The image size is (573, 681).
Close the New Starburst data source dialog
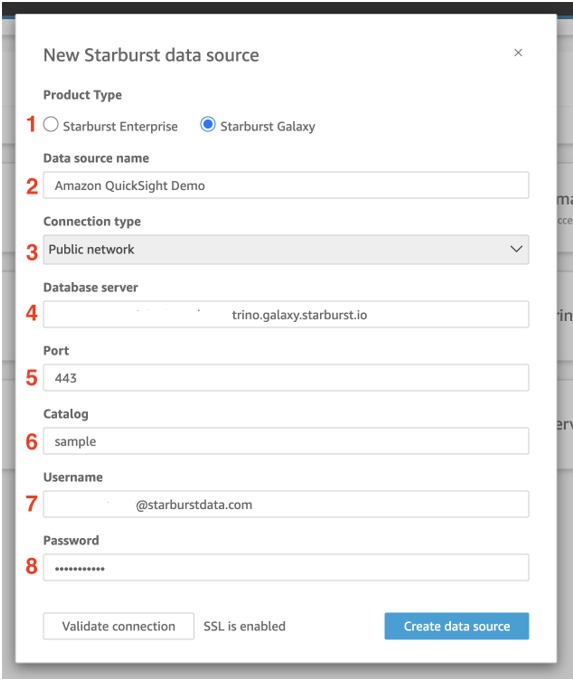pos(518,53)
